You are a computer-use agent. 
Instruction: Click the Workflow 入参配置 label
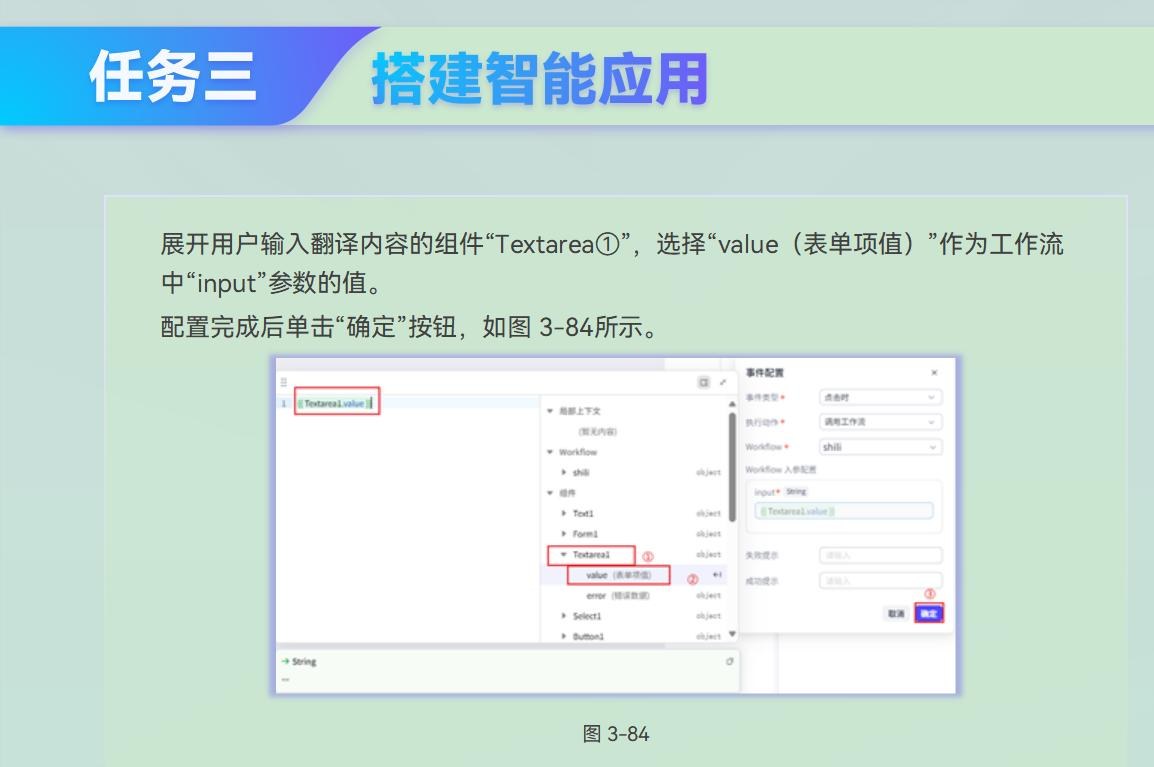780,470
